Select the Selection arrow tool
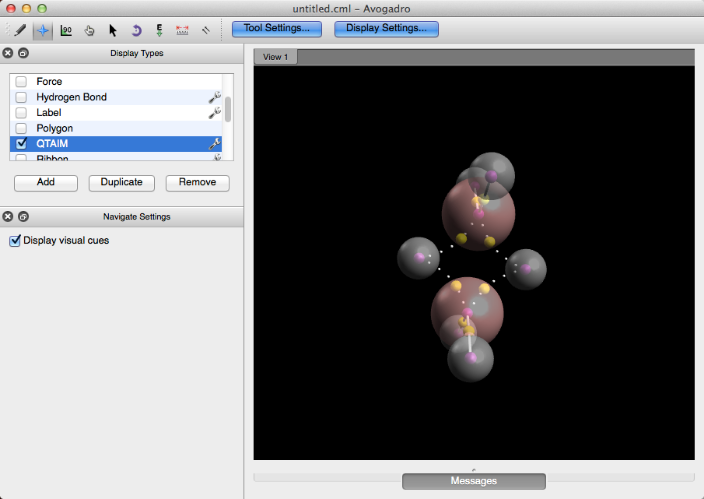The width and height of the screenshot is (704, 499). pos(113,30)
